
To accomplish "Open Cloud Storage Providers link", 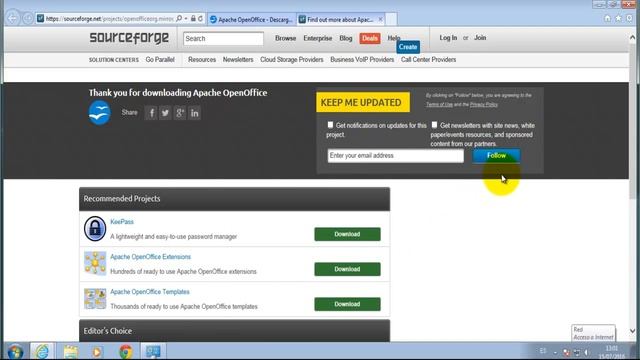I will tap(292, 60).
